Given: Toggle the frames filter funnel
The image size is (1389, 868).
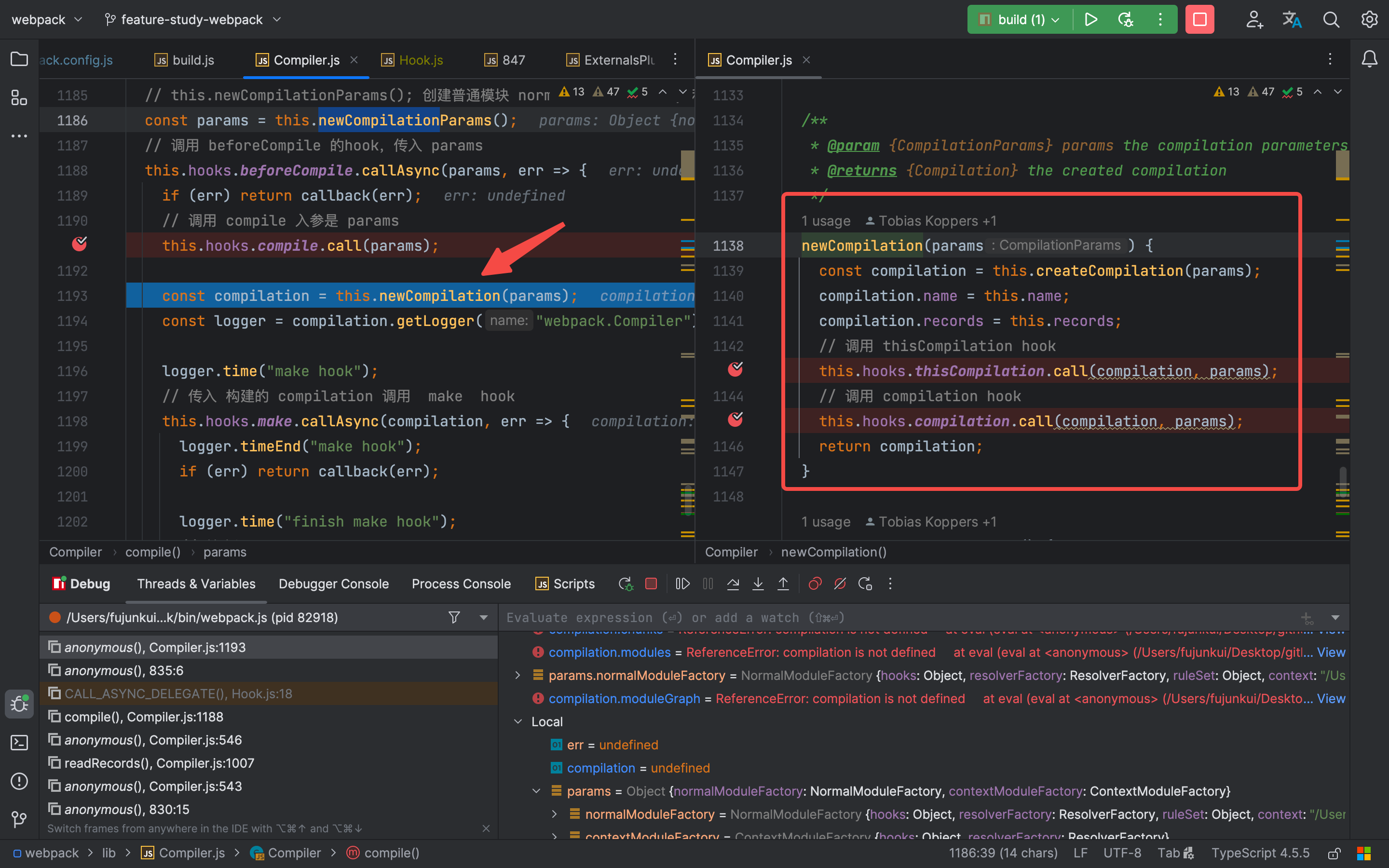Looking at the screenshot, I should click(x=453, y=617).
